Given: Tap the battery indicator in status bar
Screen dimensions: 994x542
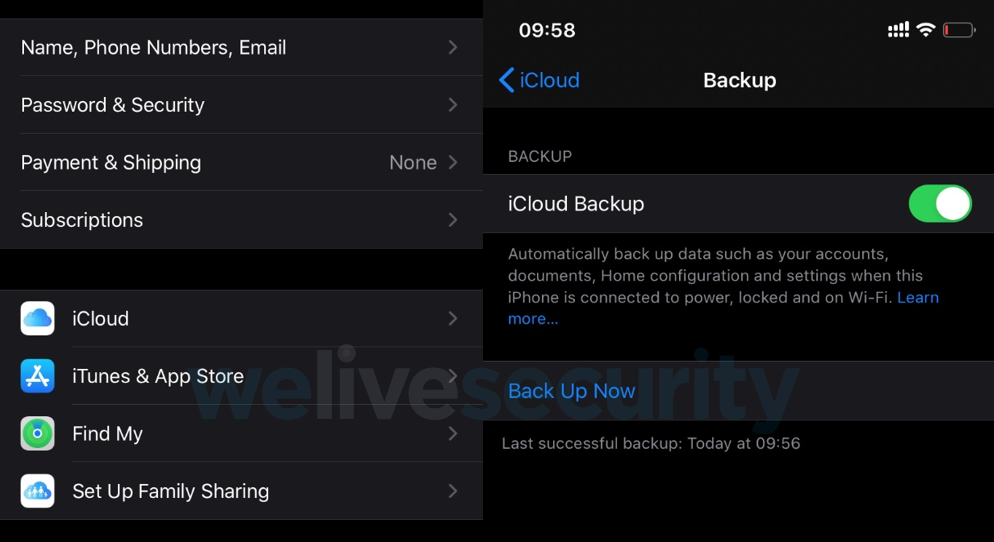Looking at the screenshot, I should [x=958, y=30].
